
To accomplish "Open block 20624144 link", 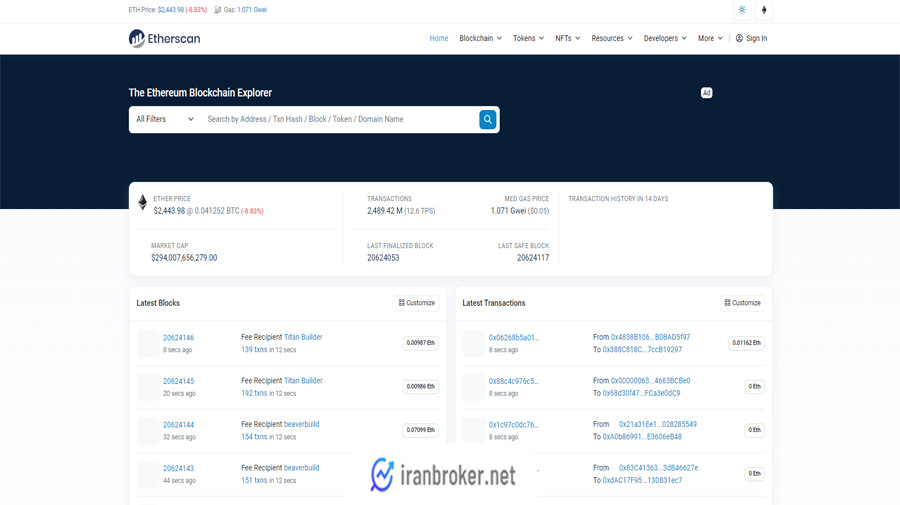I will click(179, 425).
